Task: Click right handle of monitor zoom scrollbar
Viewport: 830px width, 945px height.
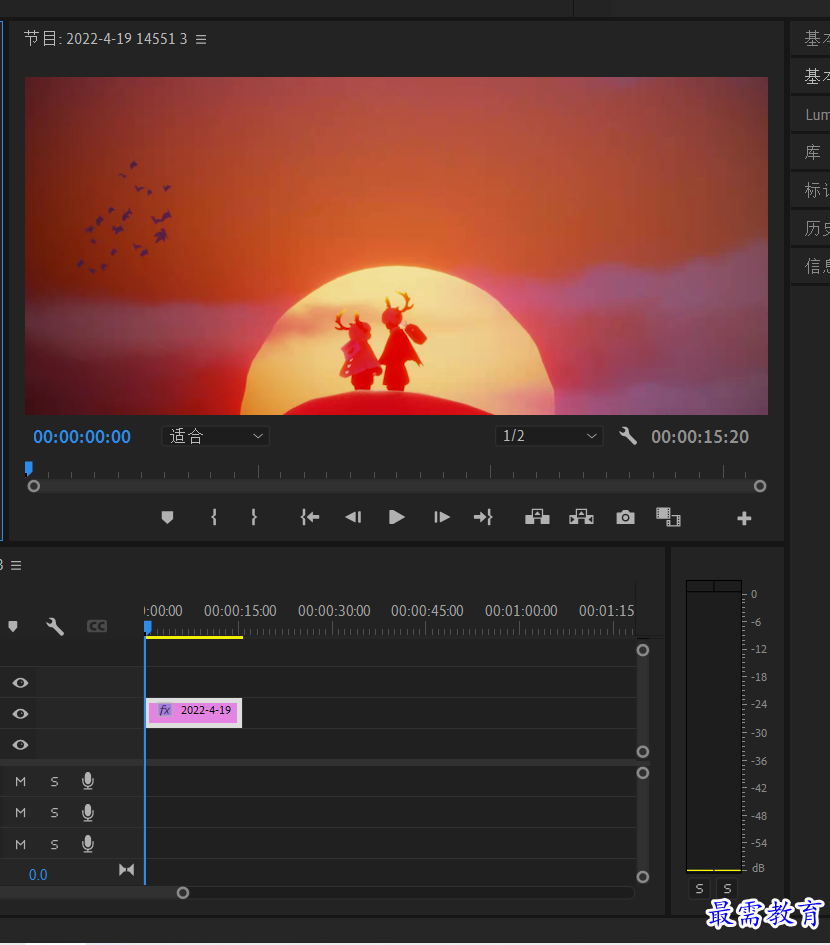Action: coord(760,486)
